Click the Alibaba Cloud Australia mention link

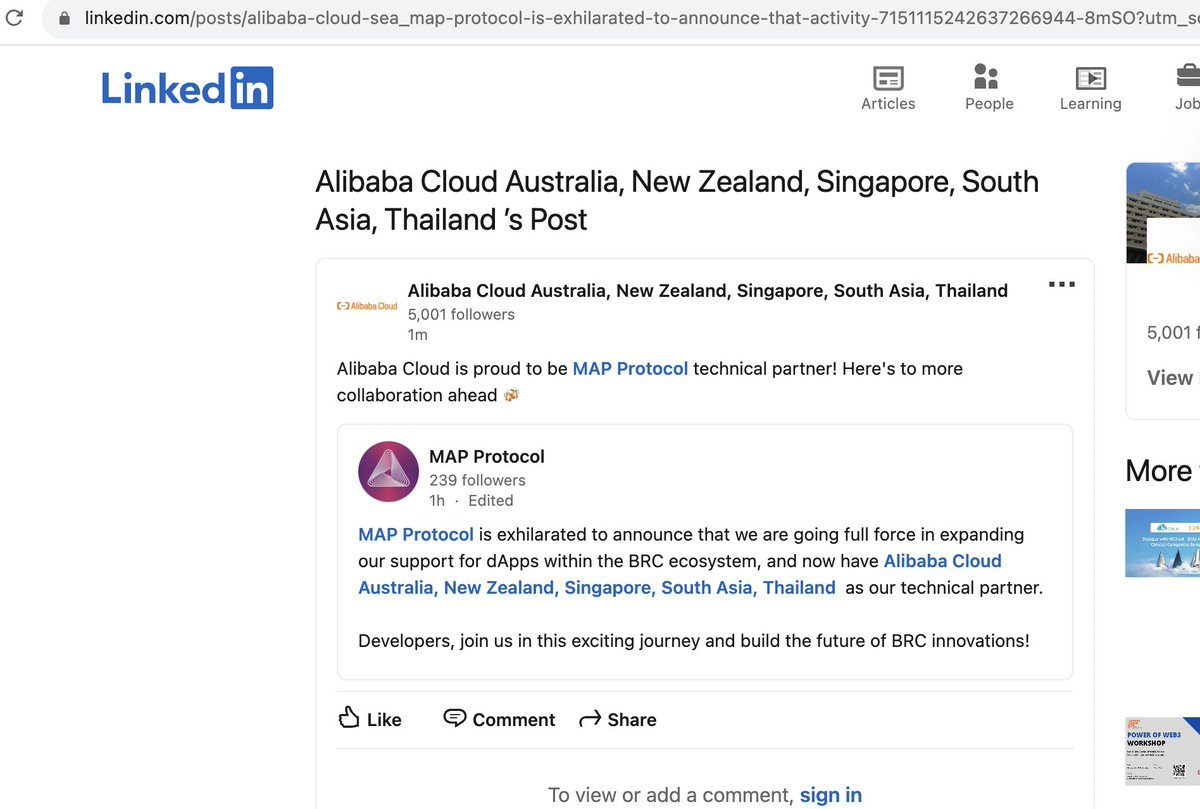pyautogui.click(x=680, y=574)
